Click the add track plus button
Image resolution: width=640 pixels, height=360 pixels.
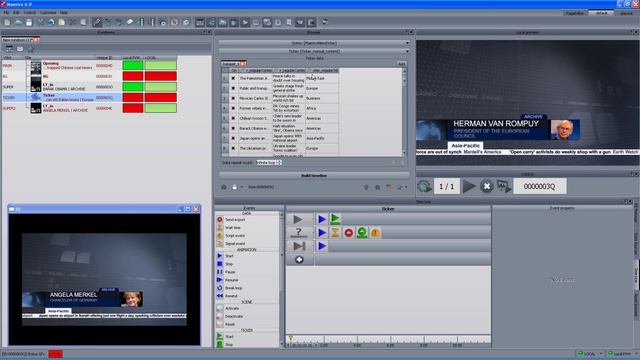[x=299, y=260]
